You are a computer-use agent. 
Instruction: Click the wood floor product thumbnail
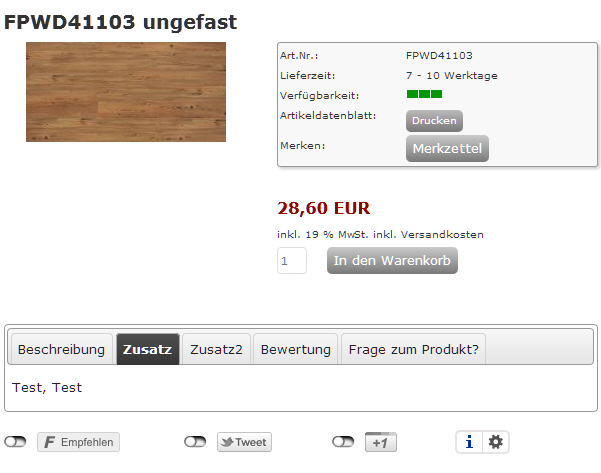[126, 92]
